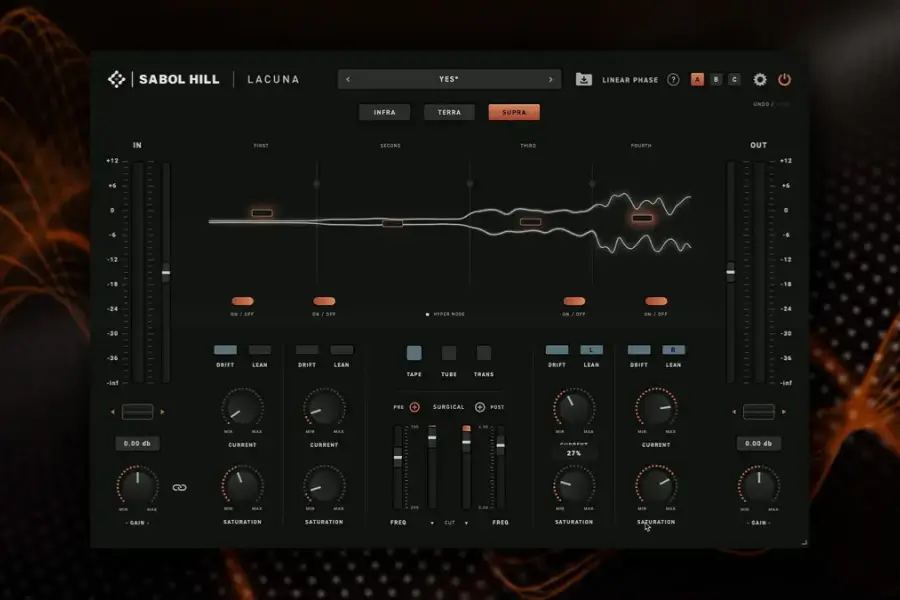Click the output 0.00 db value field
The image size is (900, 600).
pos(759,443)
